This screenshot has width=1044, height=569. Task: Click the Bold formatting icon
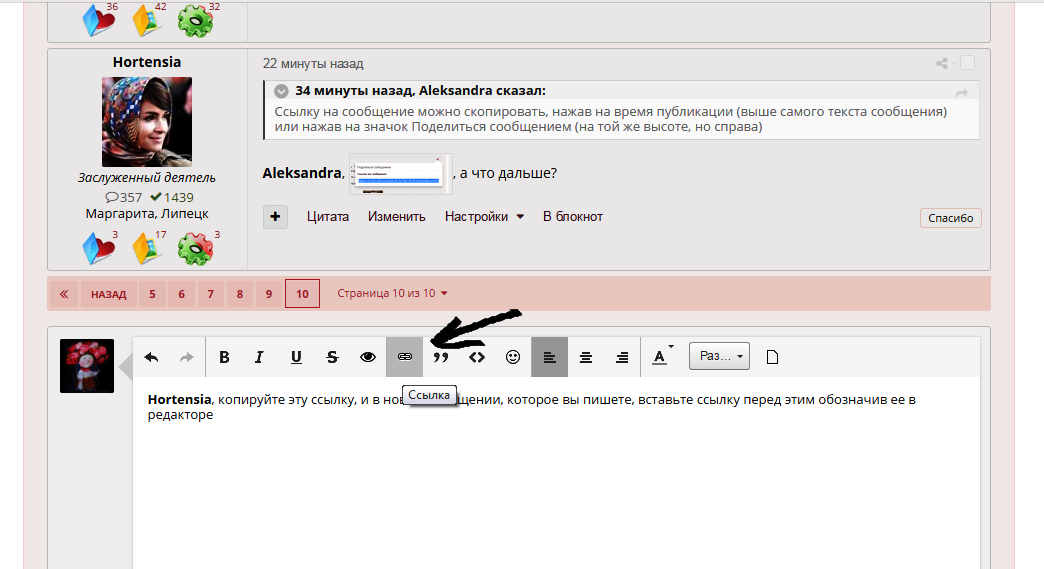(224, 357)
